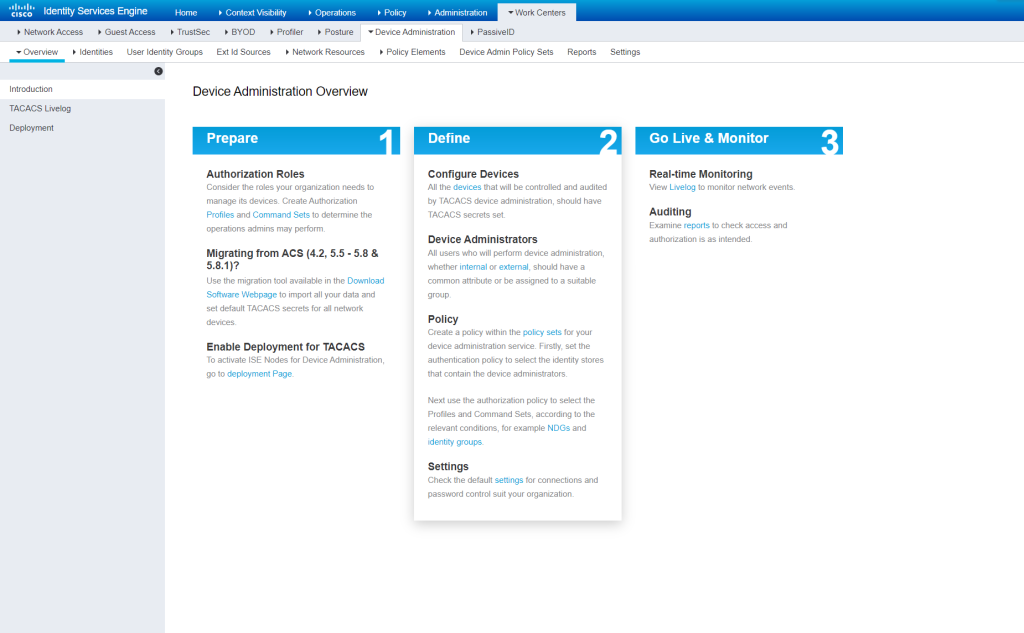Click Enable Deployment for TACACS heading
The width and height of the screenshot is (1024, 633).
point(285,347)
